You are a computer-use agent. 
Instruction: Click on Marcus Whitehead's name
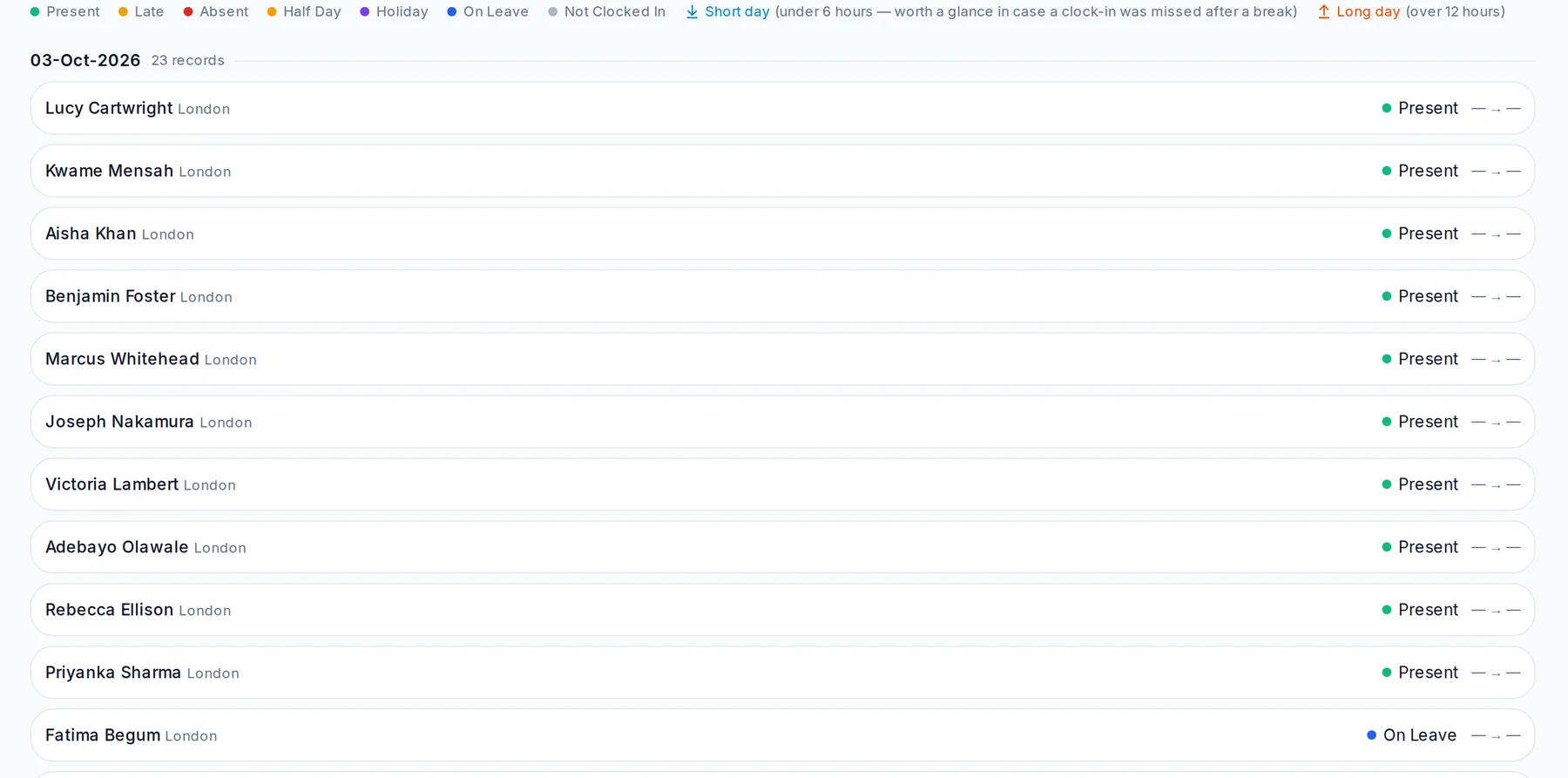(x=122, y=359)
